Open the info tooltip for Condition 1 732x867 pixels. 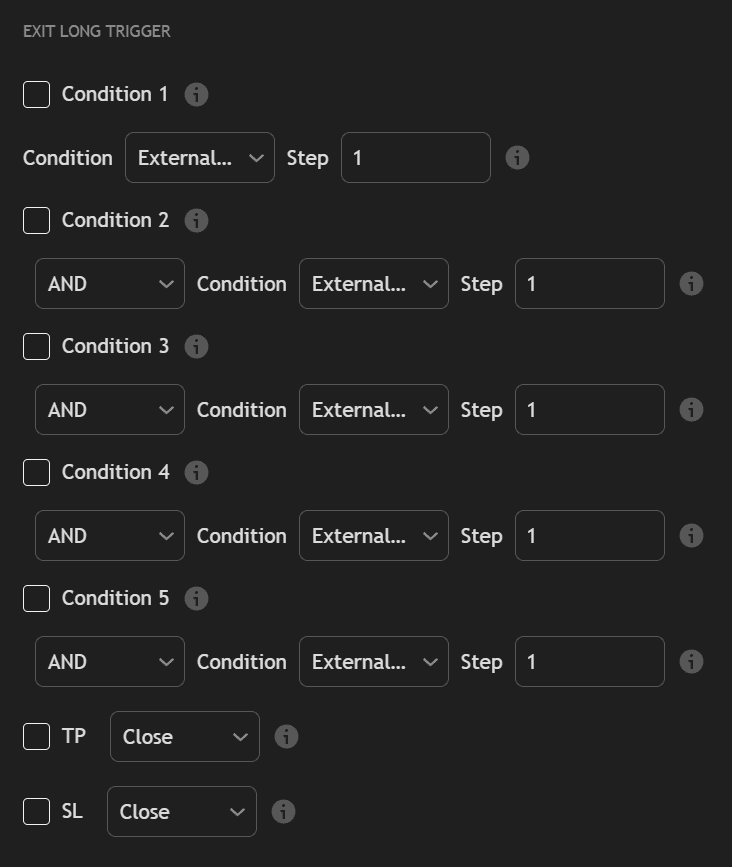pyautogui.click(x=197, y=94)
